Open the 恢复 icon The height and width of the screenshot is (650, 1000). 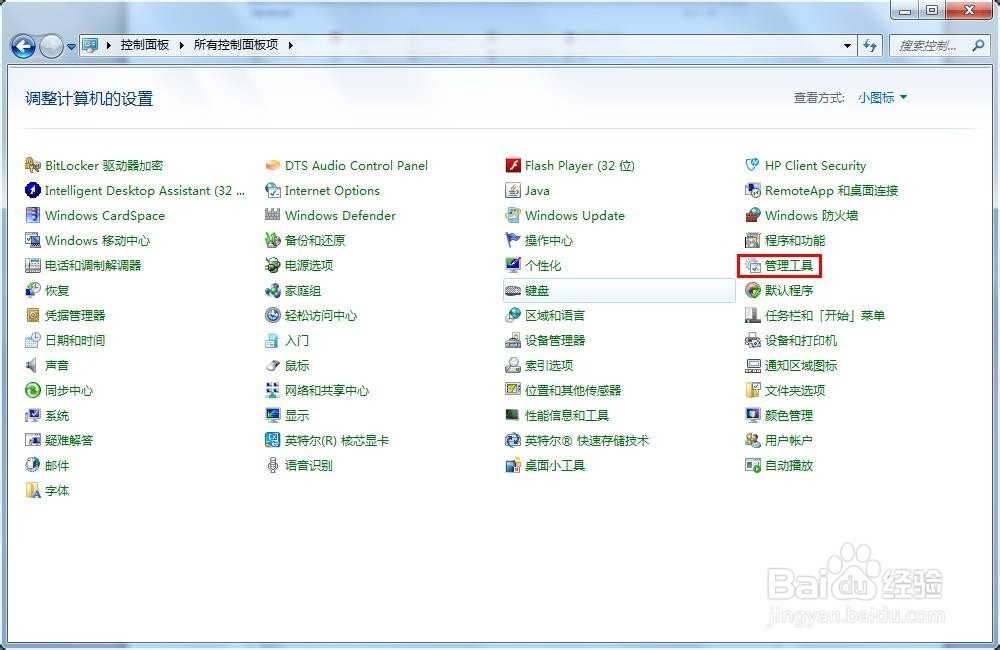coord(33,290)
